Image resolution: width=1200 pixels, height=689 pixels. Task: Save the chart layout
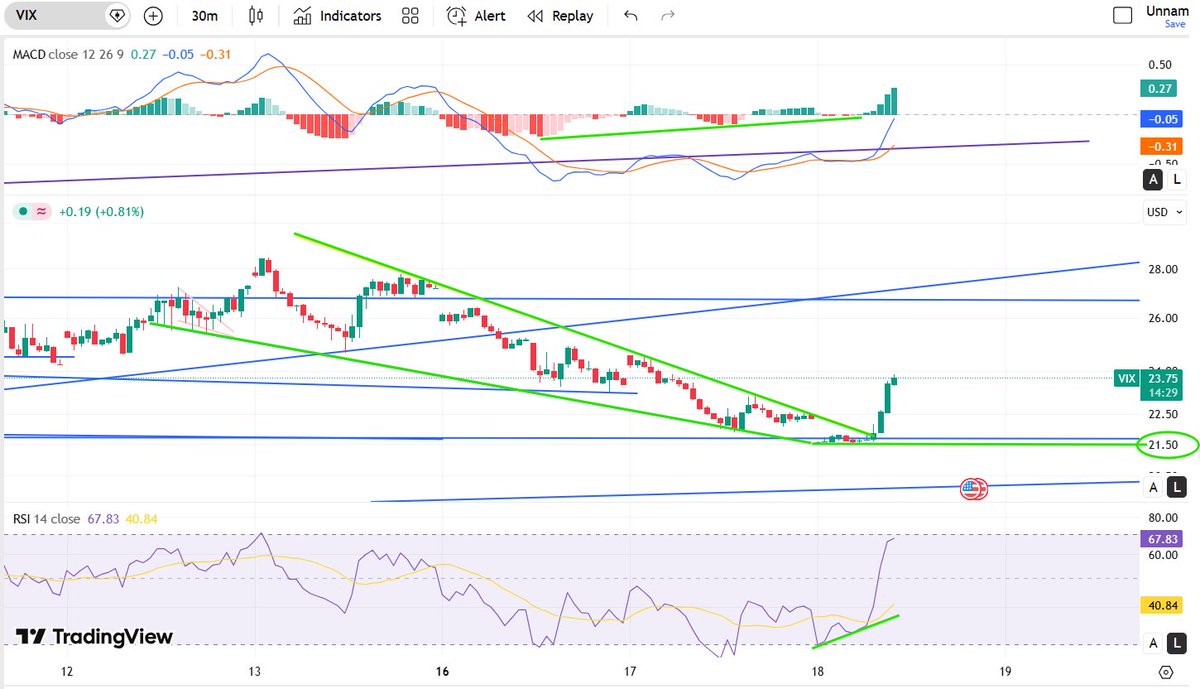pyautogui.click(x=1175, y=24)
